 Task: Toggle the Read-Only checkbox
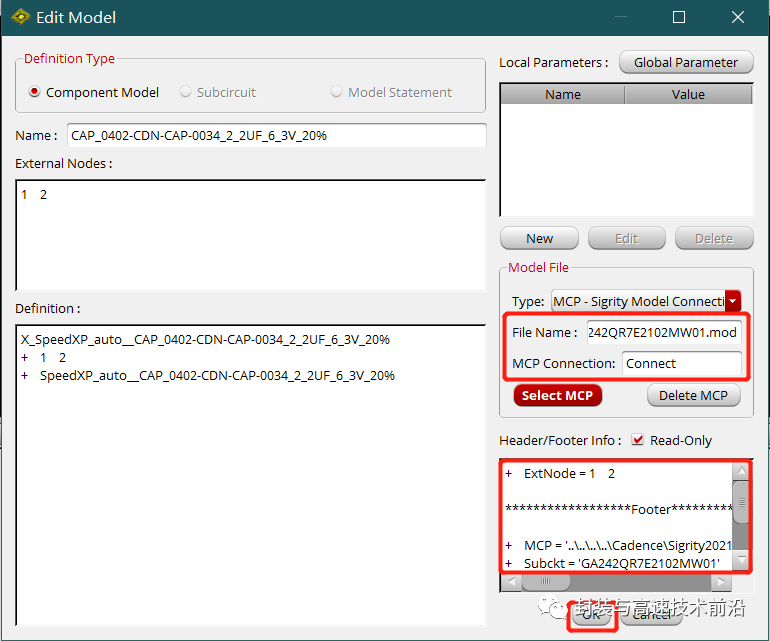(637, 440)
